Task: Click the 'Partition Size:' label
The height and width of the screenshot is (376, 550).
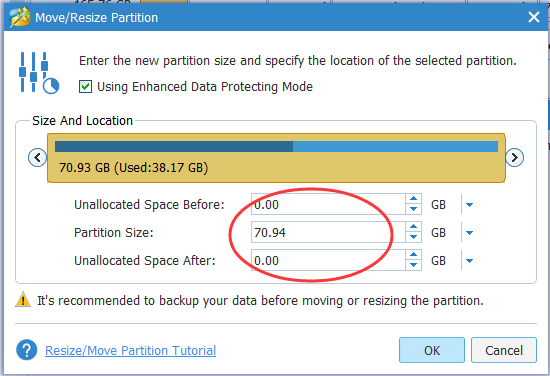Action: tap(114, 233)
